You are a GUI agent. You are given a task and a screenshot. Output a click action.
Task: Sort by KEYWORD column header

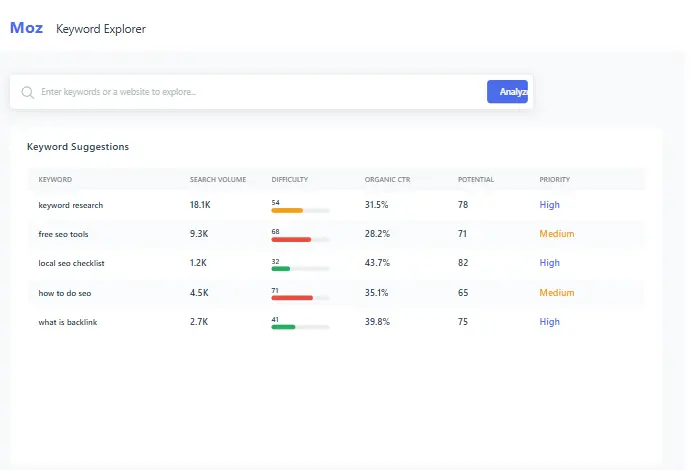point(55,179)
